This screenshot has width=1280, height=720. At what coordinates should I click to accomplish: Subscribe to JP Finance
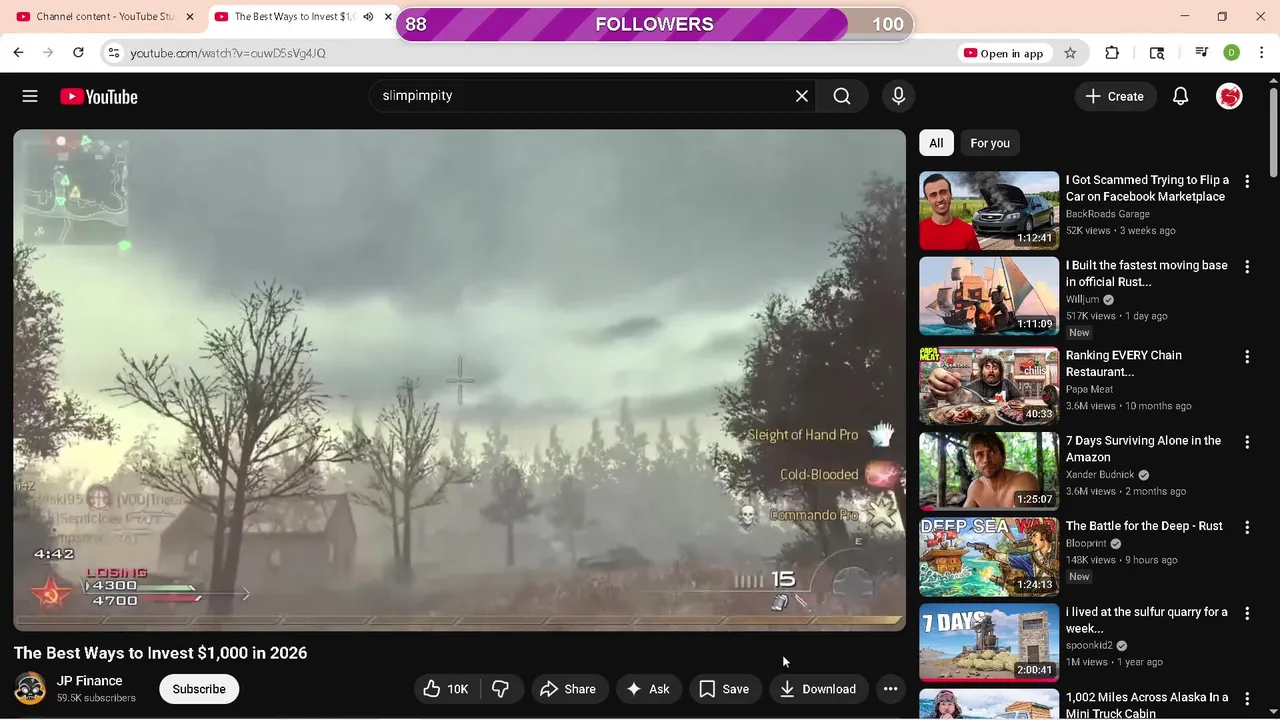pos(199,689)
